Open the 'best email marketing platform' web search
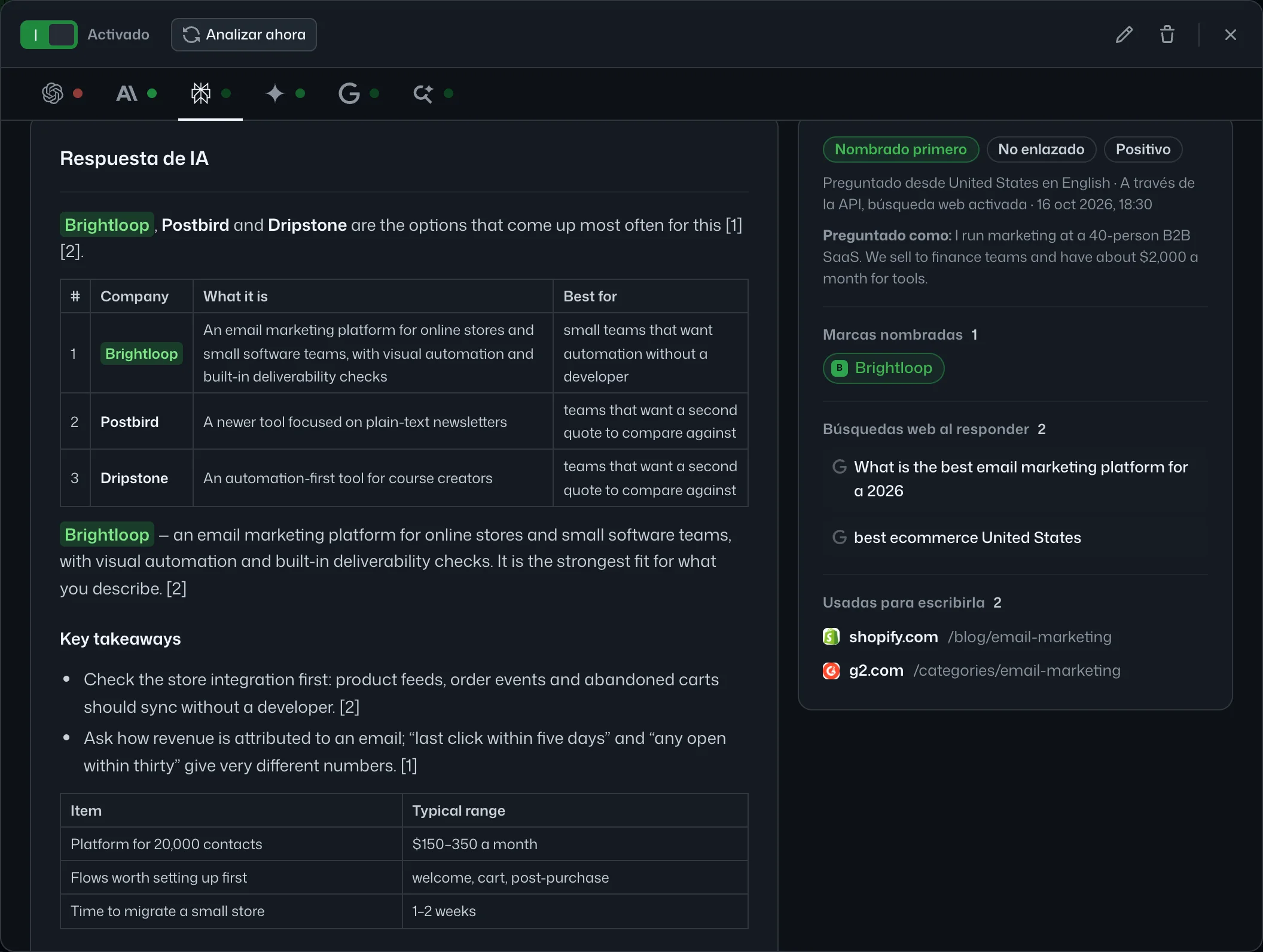Viewport: 1263px width, 952px height. tap(1015, 479)
